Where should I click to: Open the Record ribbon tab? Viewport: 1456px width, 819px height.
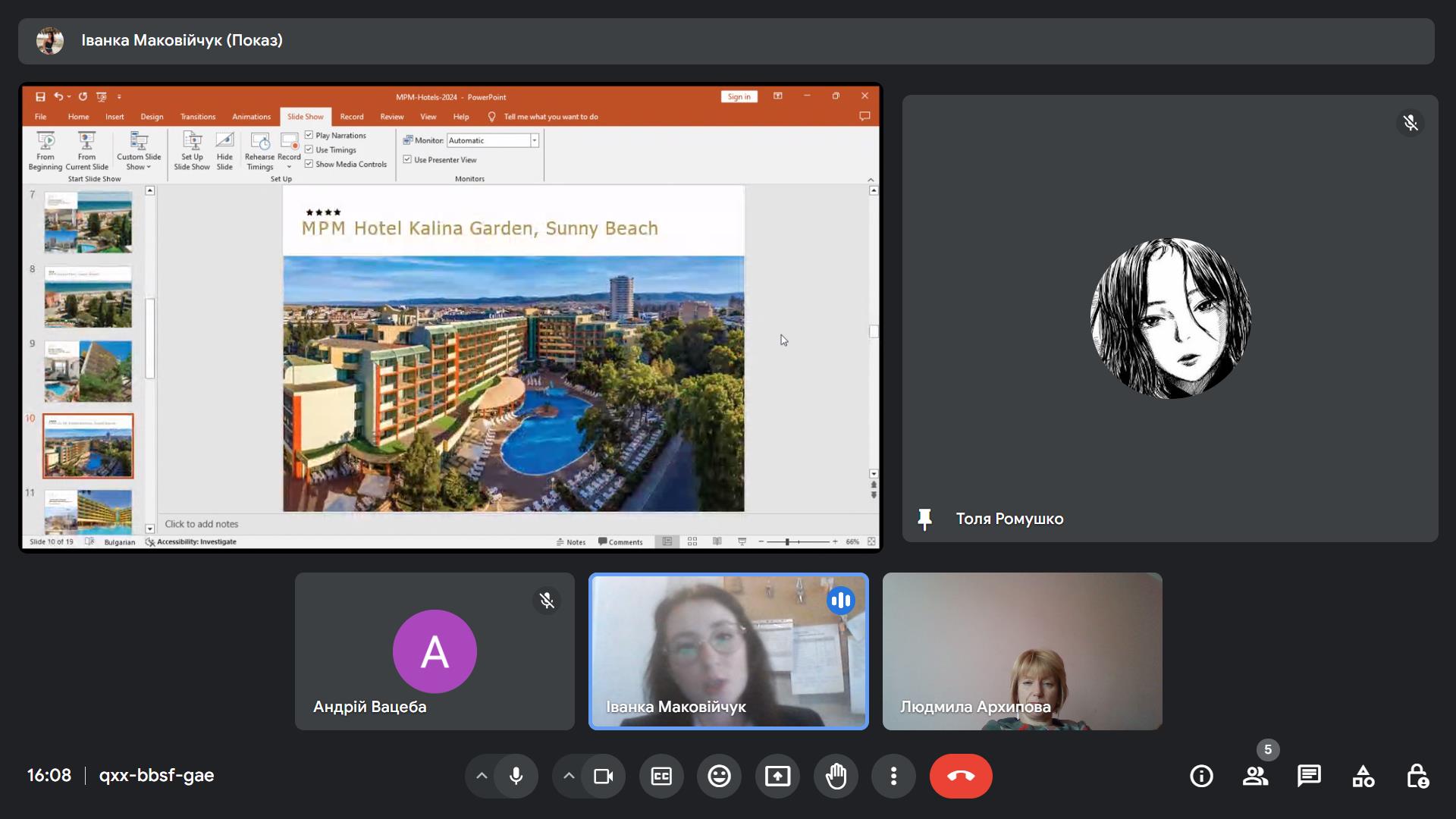(x=352, y=117)
